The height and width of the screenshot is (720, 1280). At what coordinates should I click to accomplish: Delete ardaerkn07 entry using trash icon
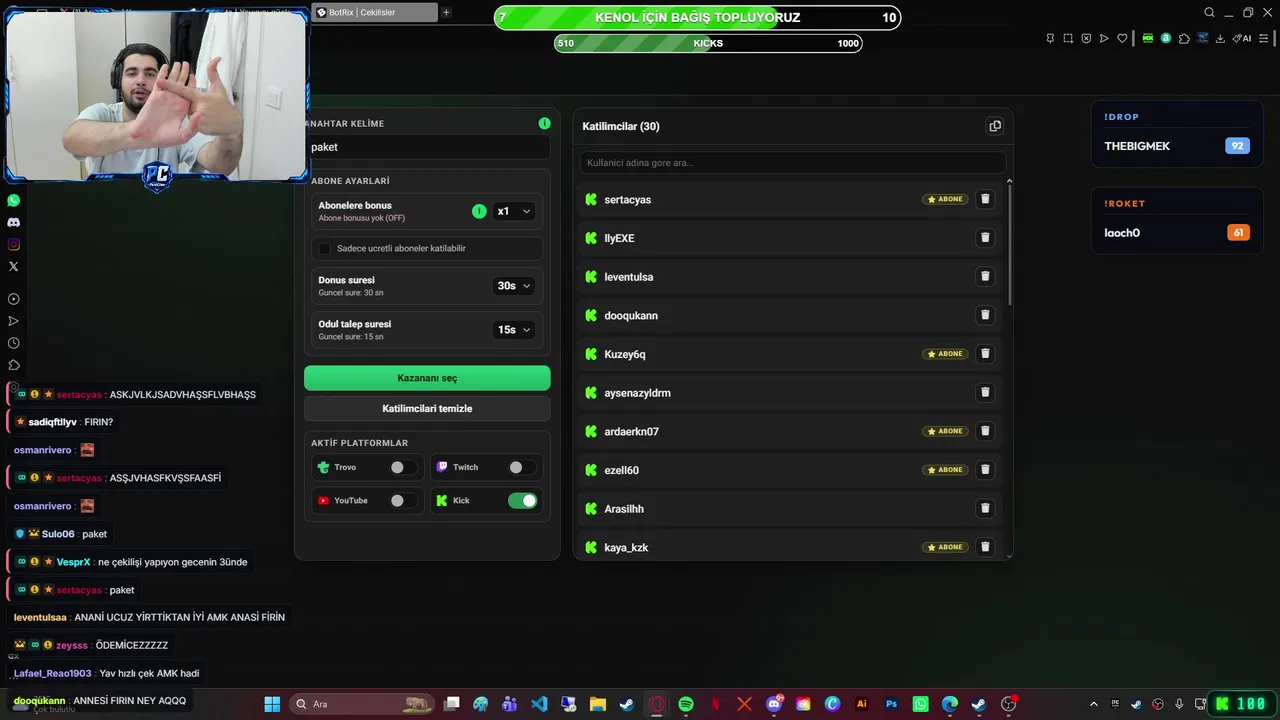pos(985,431)
